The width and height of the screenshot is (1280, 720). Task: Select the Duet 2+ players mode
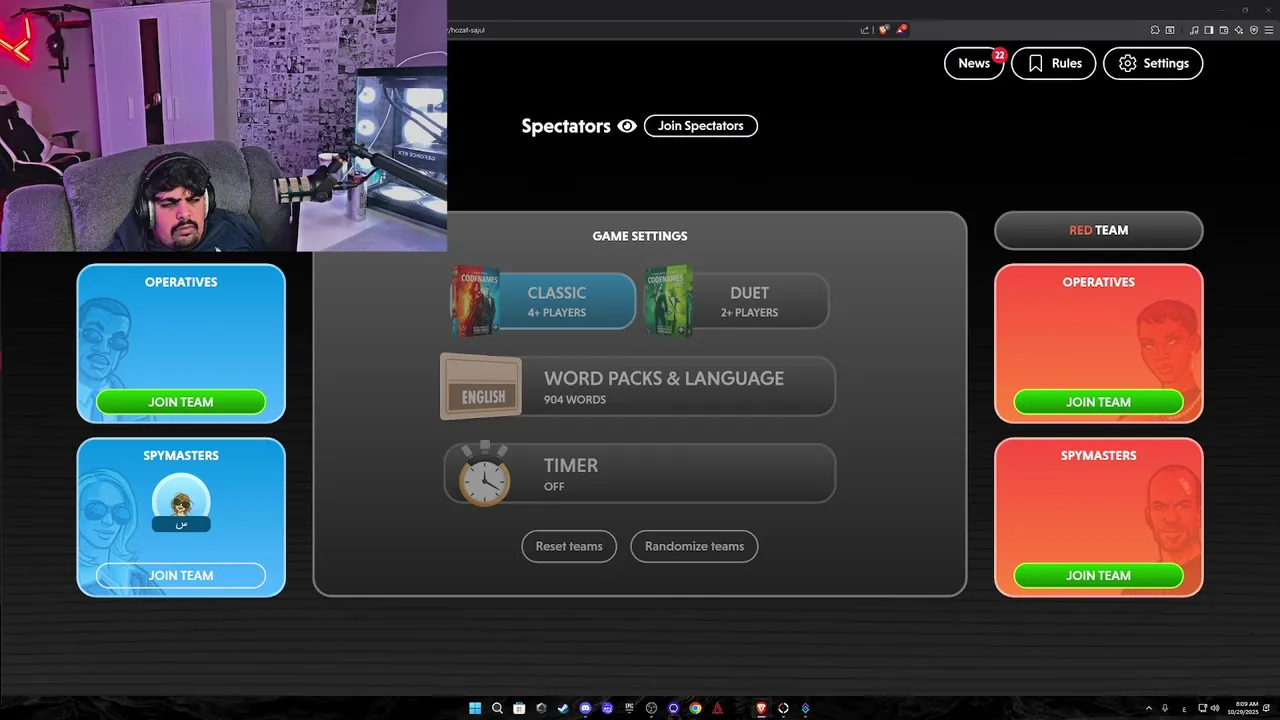[737, 301]
